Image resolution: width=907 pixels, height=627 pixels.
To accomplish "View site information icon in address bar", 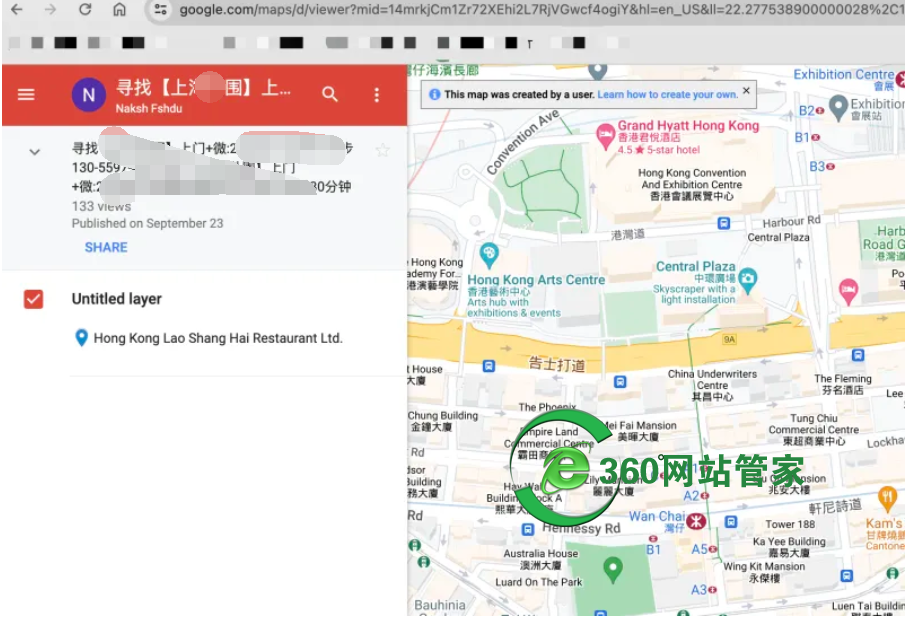I will (160, 9).
